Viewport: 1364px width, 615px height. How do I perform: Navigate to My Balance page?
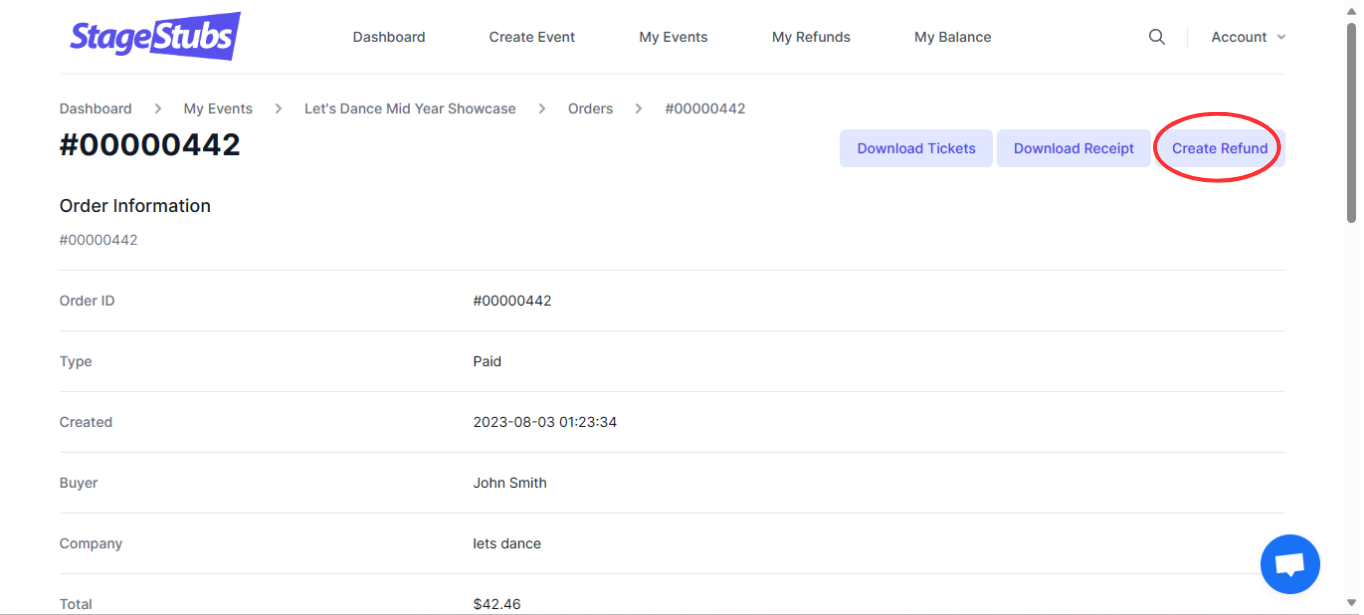coord(952,37)
